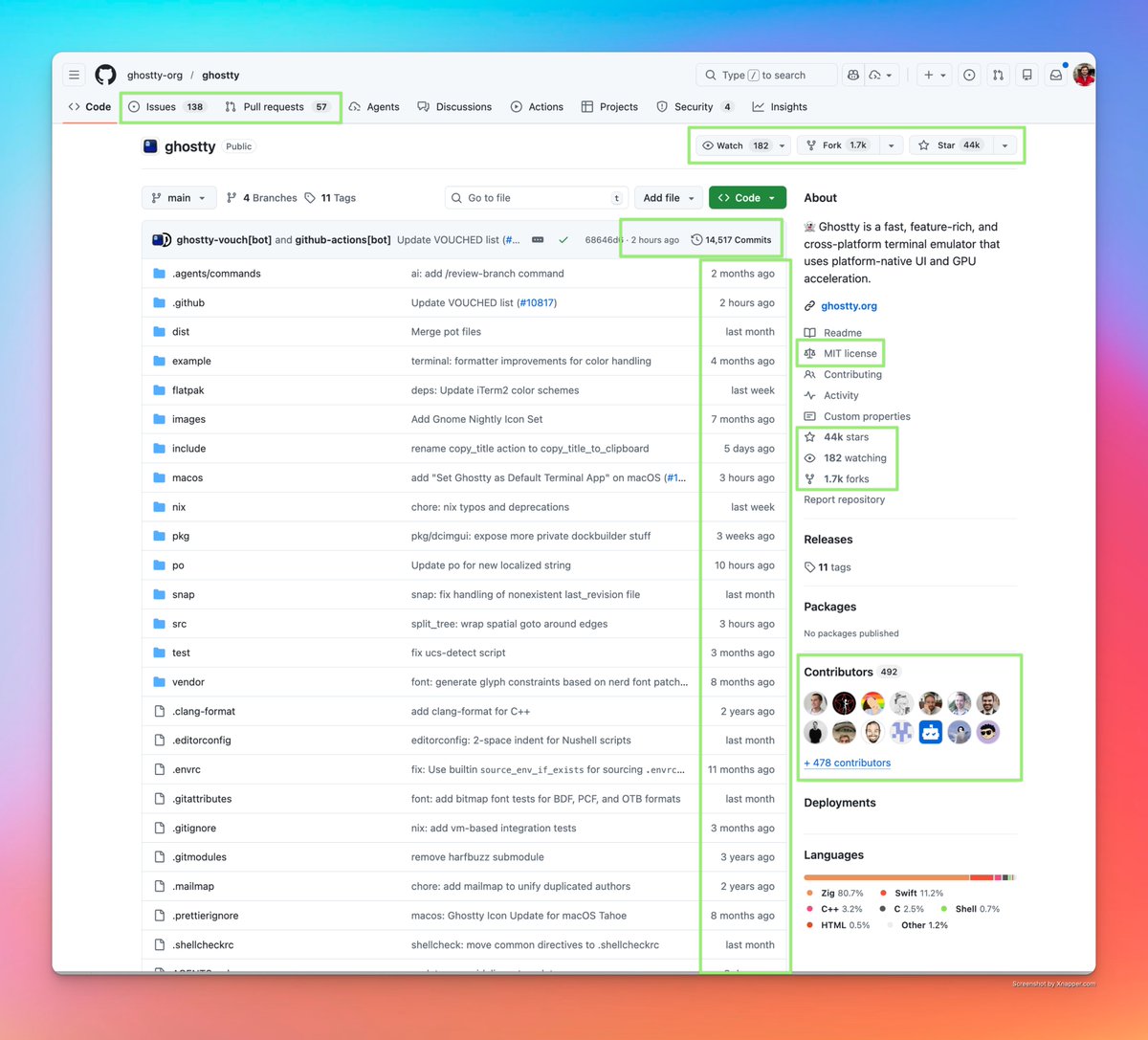Open the ghostty.org website link
The width and height of the screenshot is (1148, 1040).
click(849, 306)
